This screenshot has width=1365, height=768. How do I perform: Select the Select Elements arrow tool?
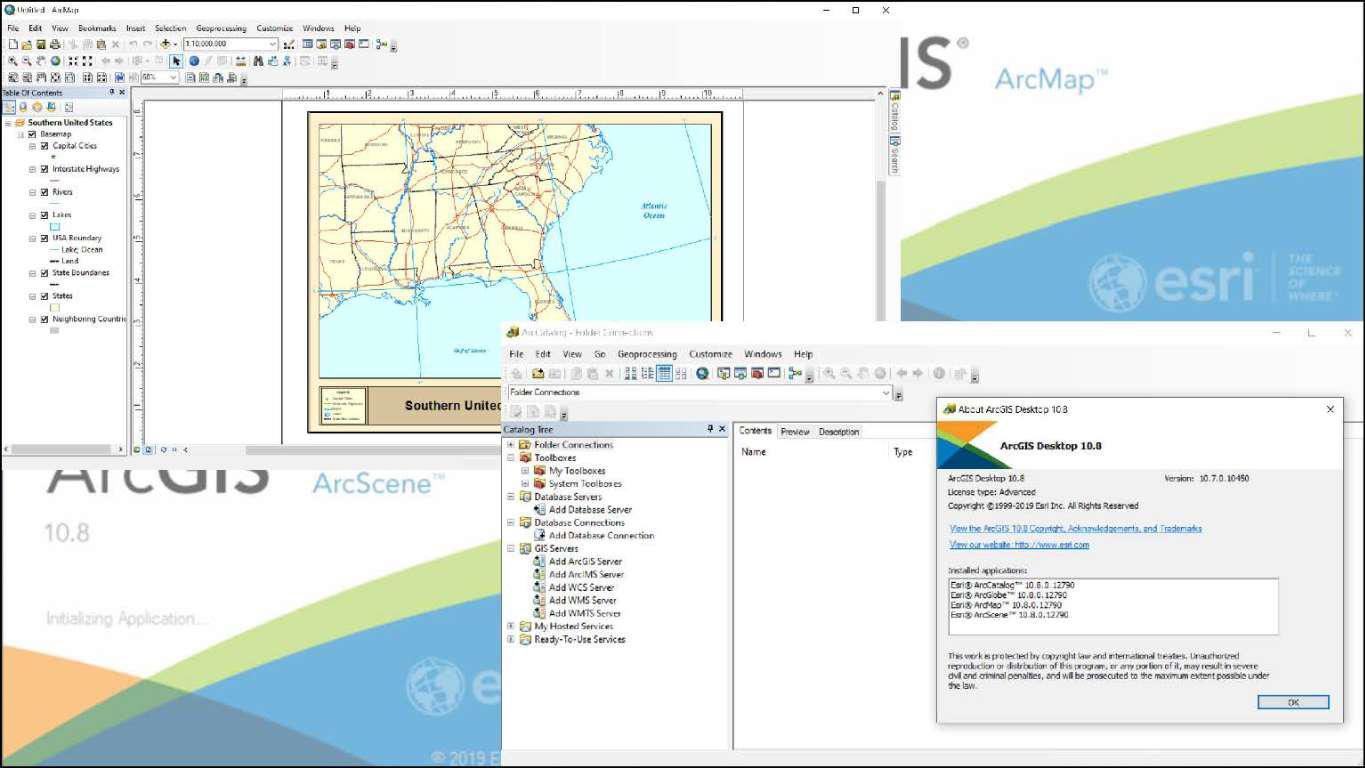click(176, 61)
